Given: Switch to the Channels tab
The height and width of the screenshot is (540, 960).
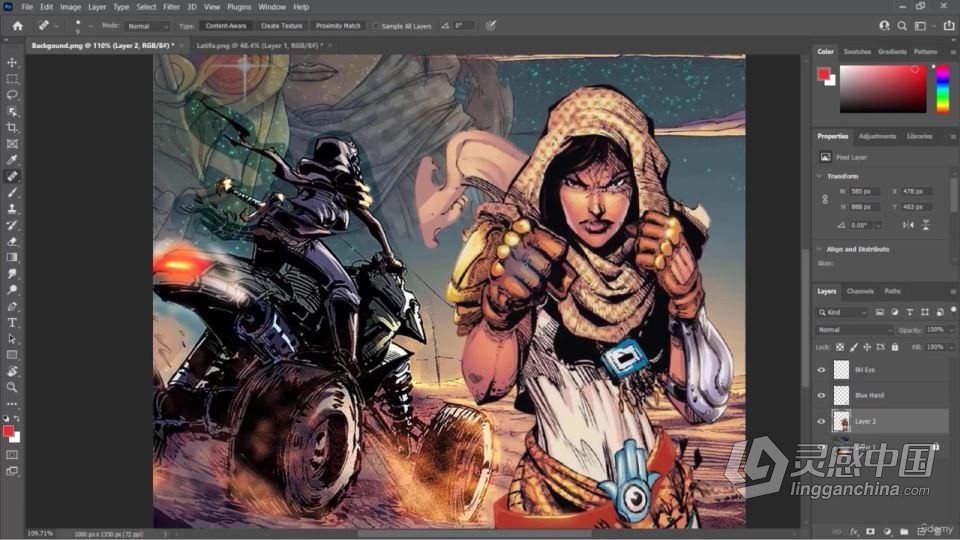Looking at the screenshot, I should 860,291.
